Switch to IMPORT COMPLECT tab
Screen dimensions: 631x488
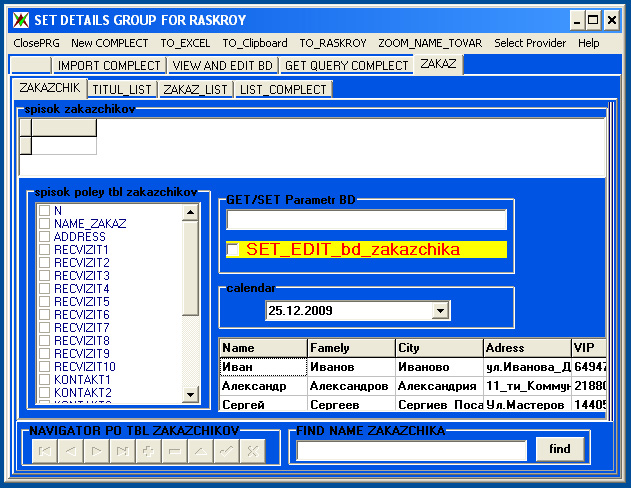click(x=109, y=66)
